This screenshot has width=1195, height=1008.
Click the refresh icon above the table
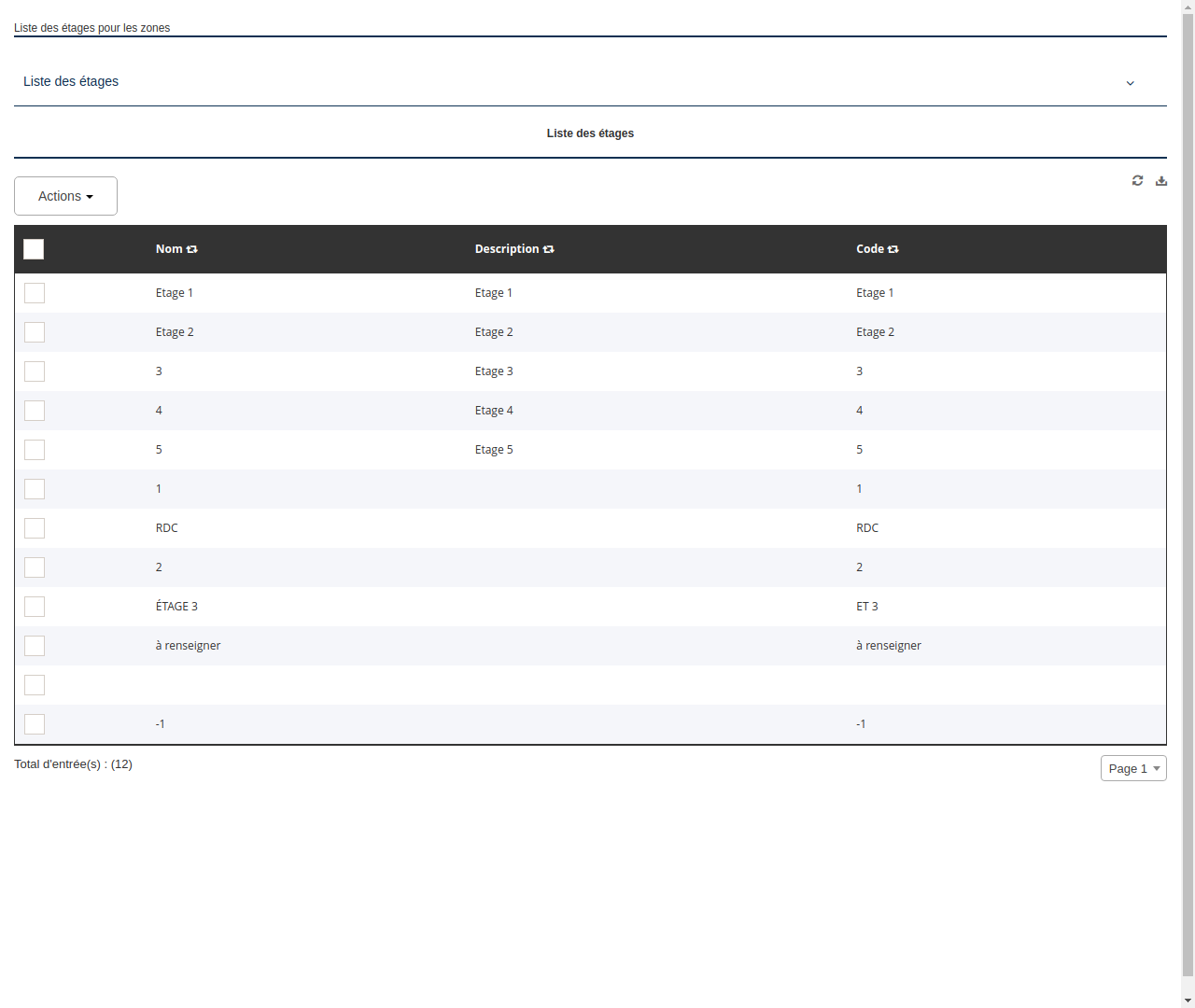[x=1137, y=180]
